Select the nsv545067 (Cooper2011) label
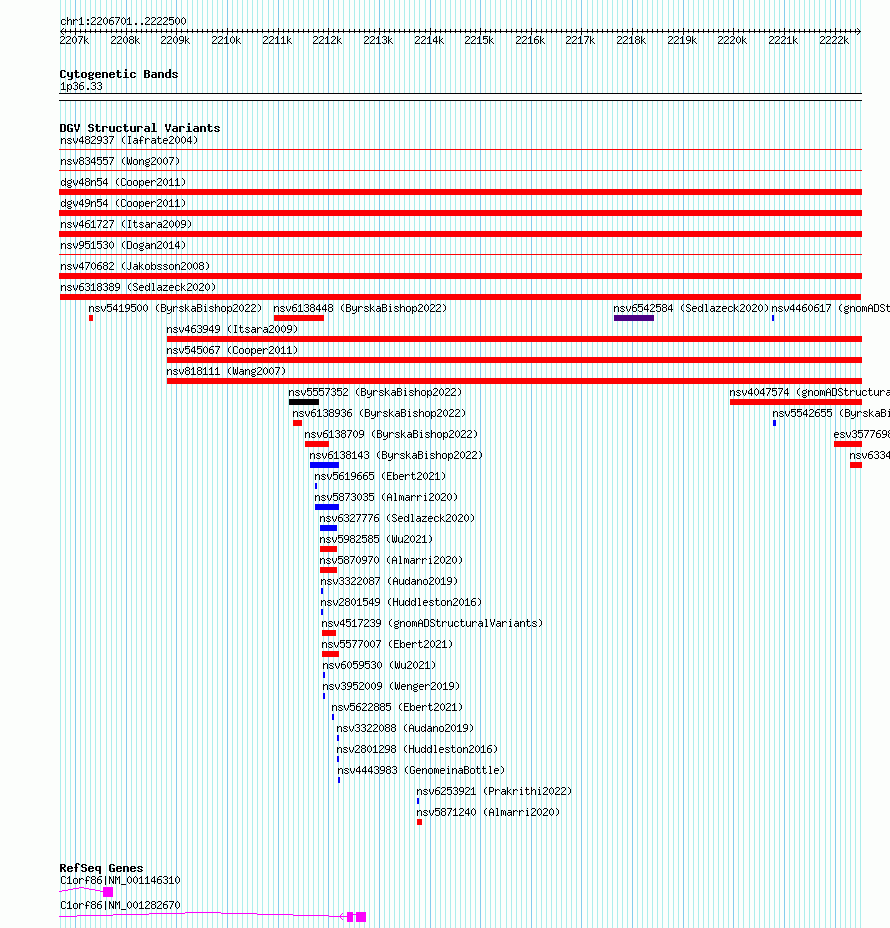Viewport: 890px width, 928px height. tap(232, 350)
